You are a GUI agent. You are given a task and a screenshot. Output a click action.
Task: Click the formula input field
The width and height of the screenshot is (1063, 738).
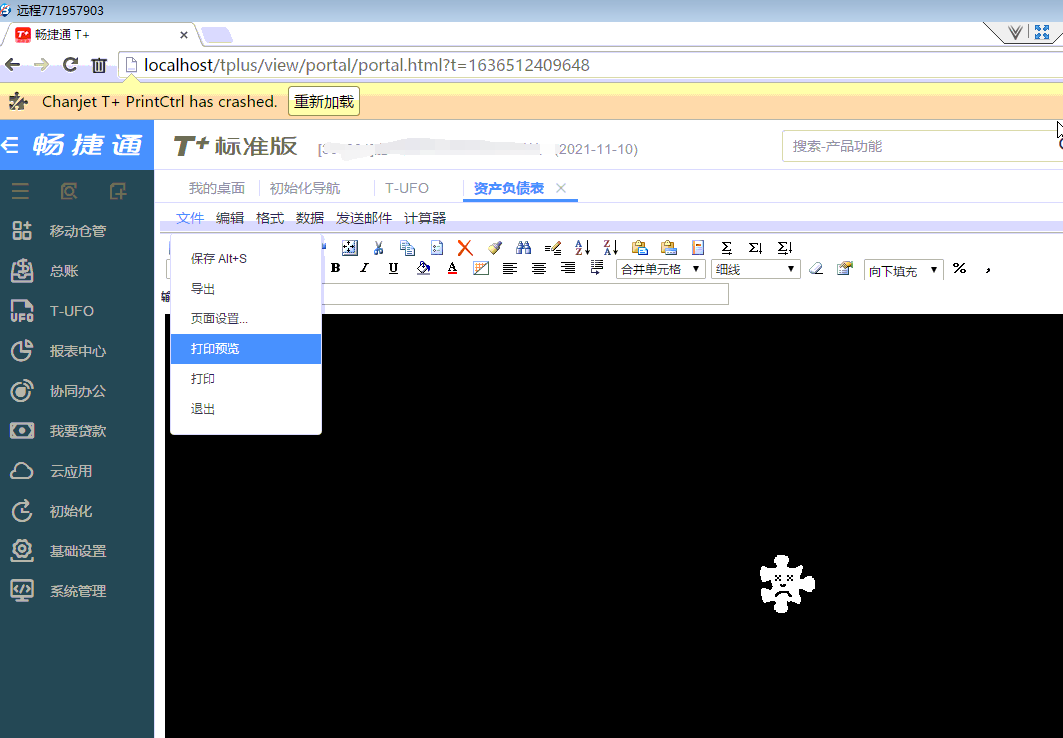point(525,294)
